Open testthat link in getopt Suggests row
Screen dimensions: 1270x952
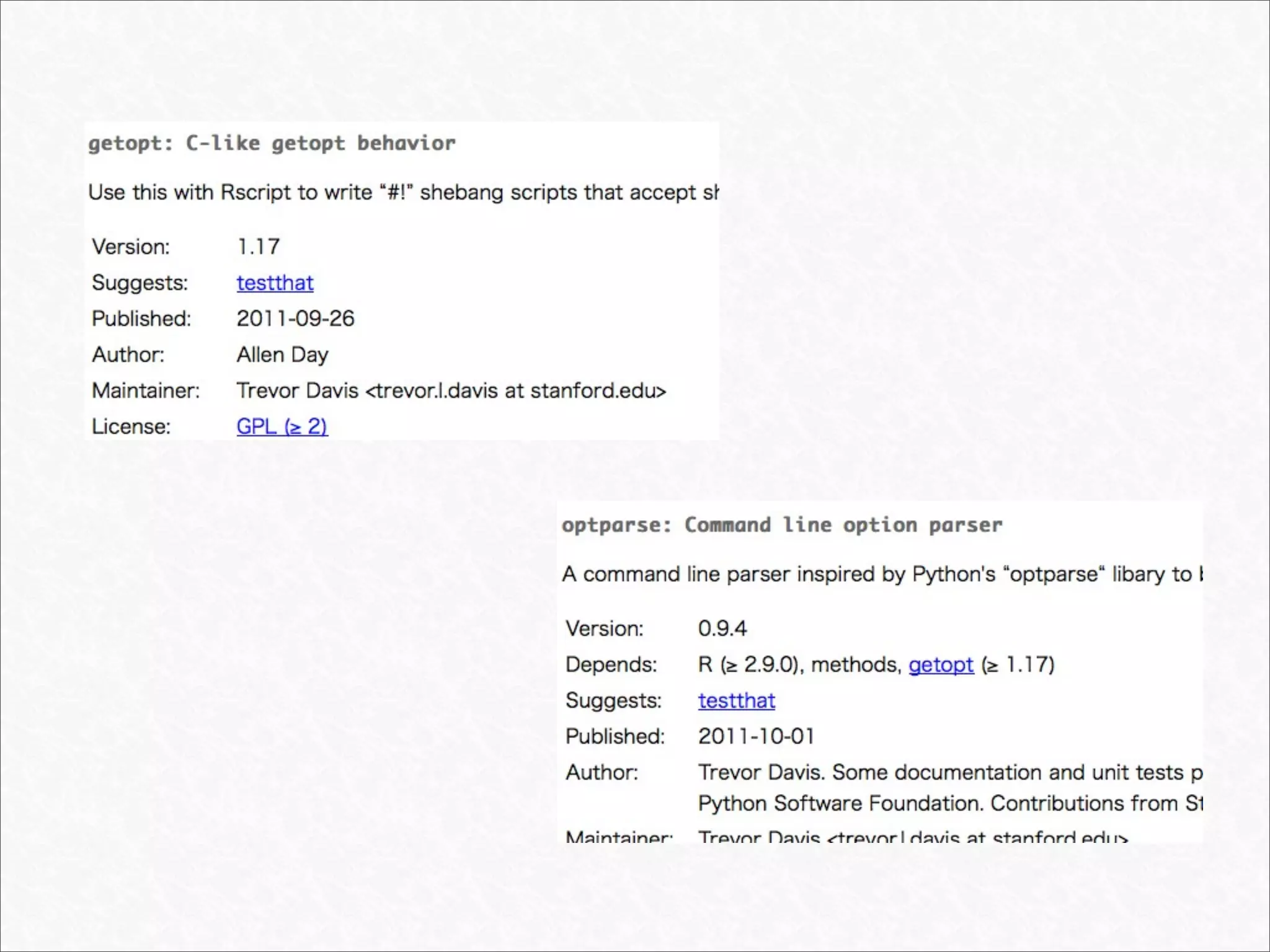click(275, 283)
